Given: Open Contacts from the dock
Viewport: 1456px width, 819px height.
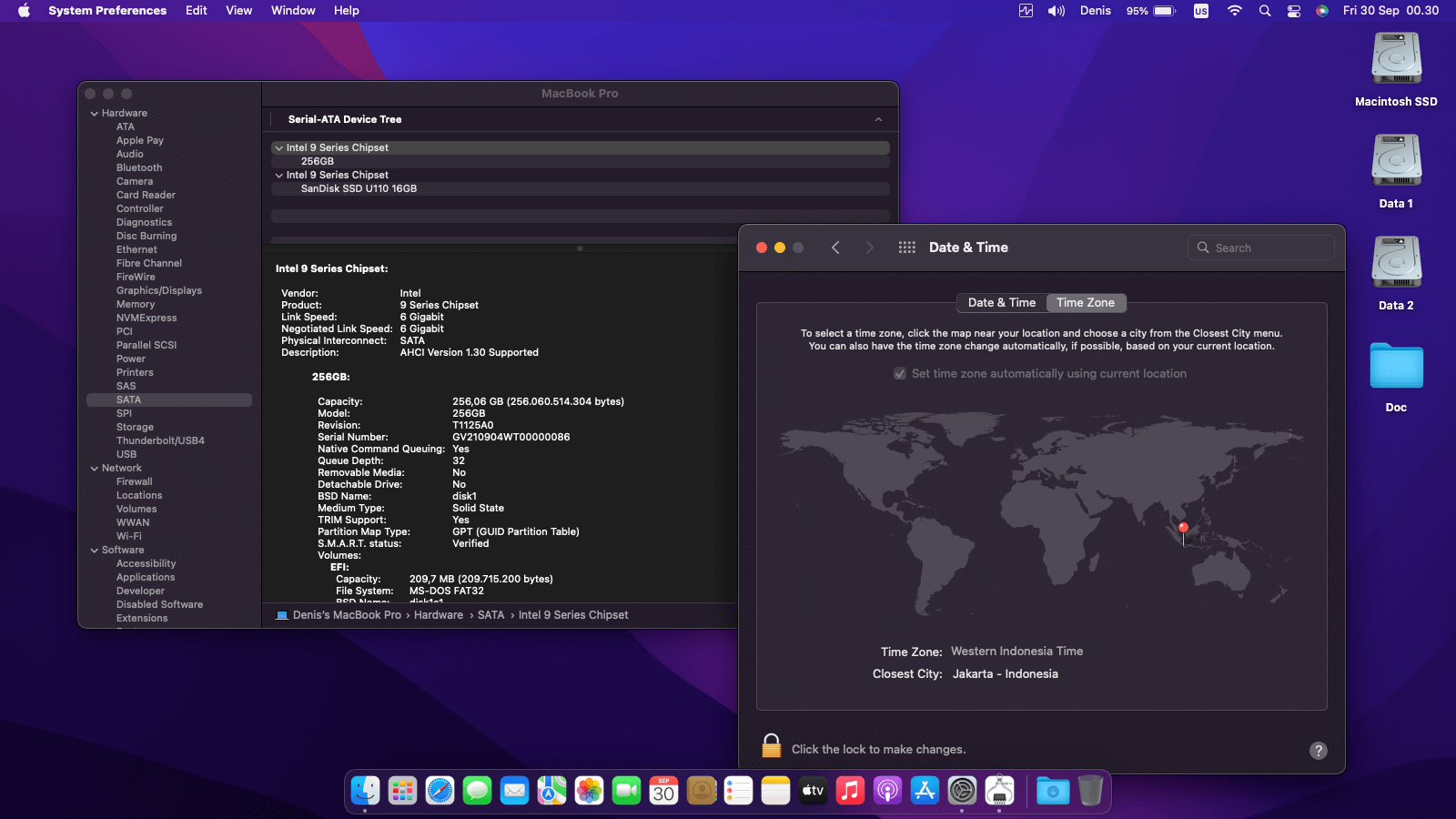Looking at the screenshot, I should pos(701,790).
